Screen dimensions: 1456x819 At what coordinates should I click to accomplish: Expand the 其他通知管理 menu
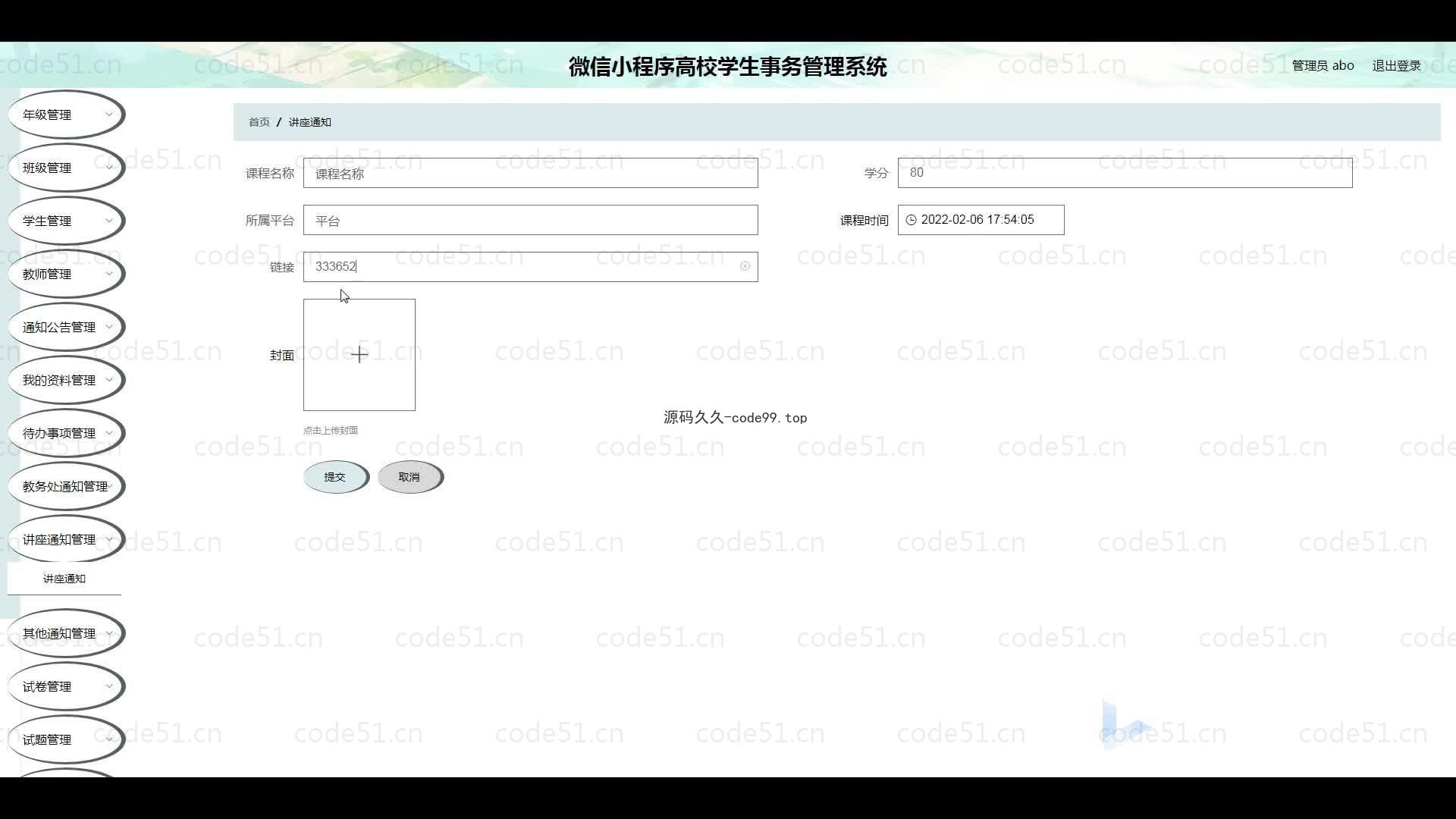click(66, 633)
